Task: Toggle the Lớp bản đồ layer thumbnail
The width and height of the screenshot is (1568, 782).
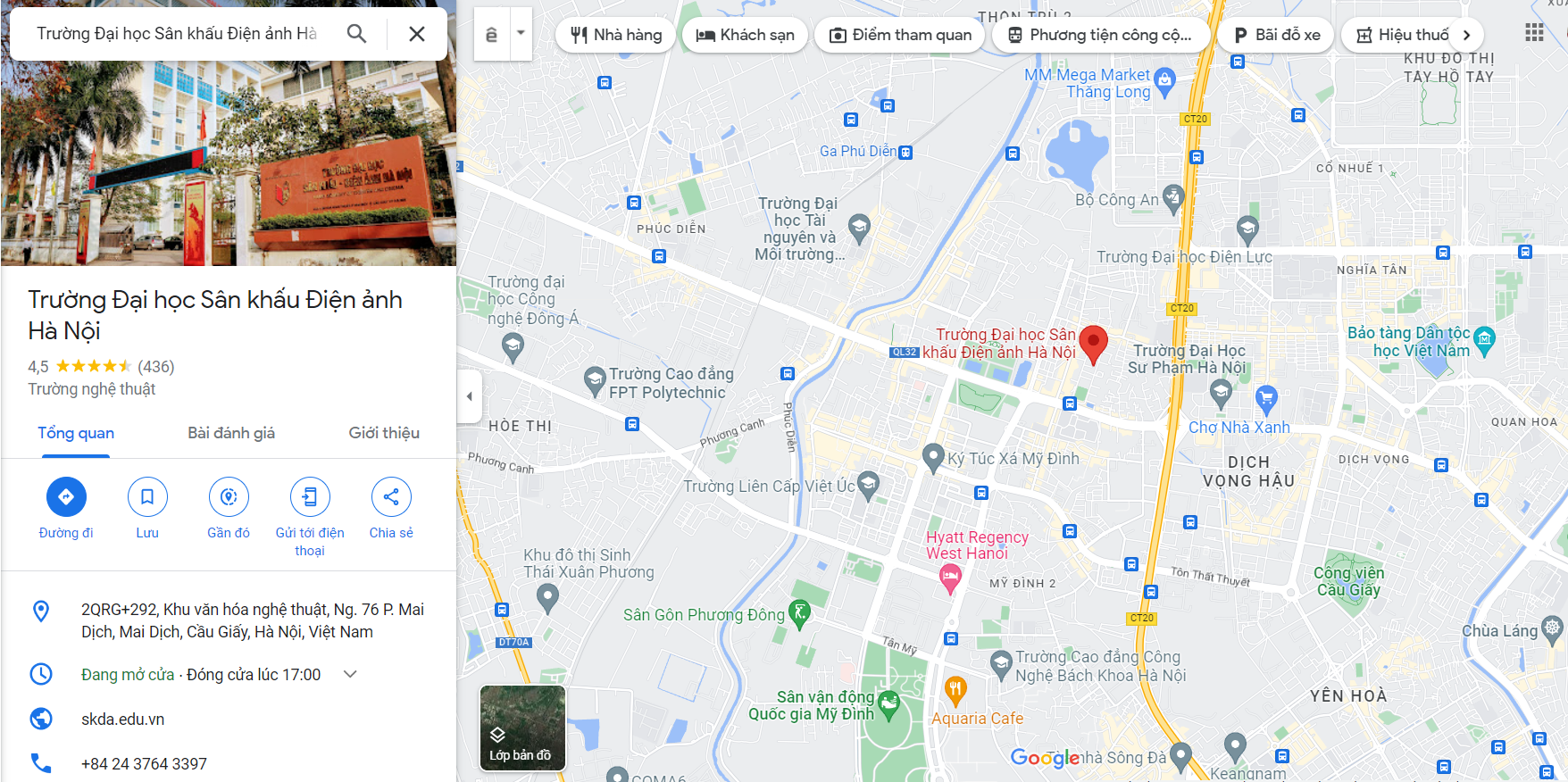Action: [x=522, y=728]
